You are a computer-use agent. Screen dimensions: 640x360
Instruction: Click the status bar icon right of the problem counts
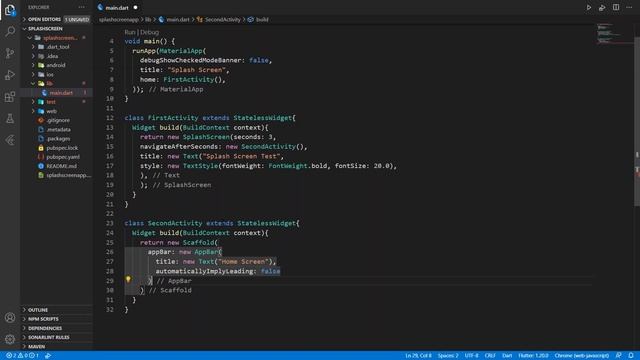[x=48, y=356]
